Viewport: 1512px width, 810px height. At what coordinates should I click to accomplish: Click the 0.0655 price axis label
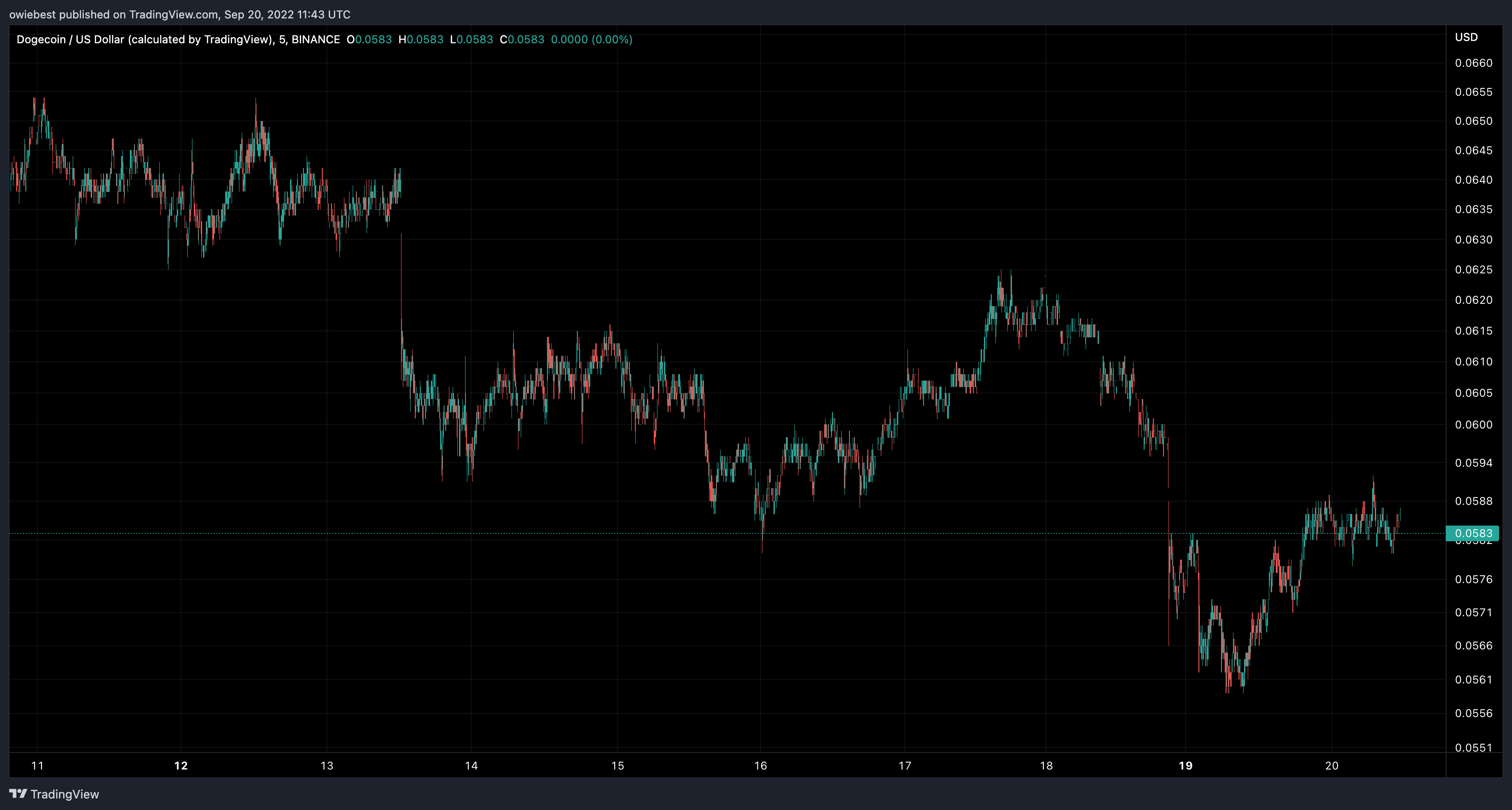1473,92
